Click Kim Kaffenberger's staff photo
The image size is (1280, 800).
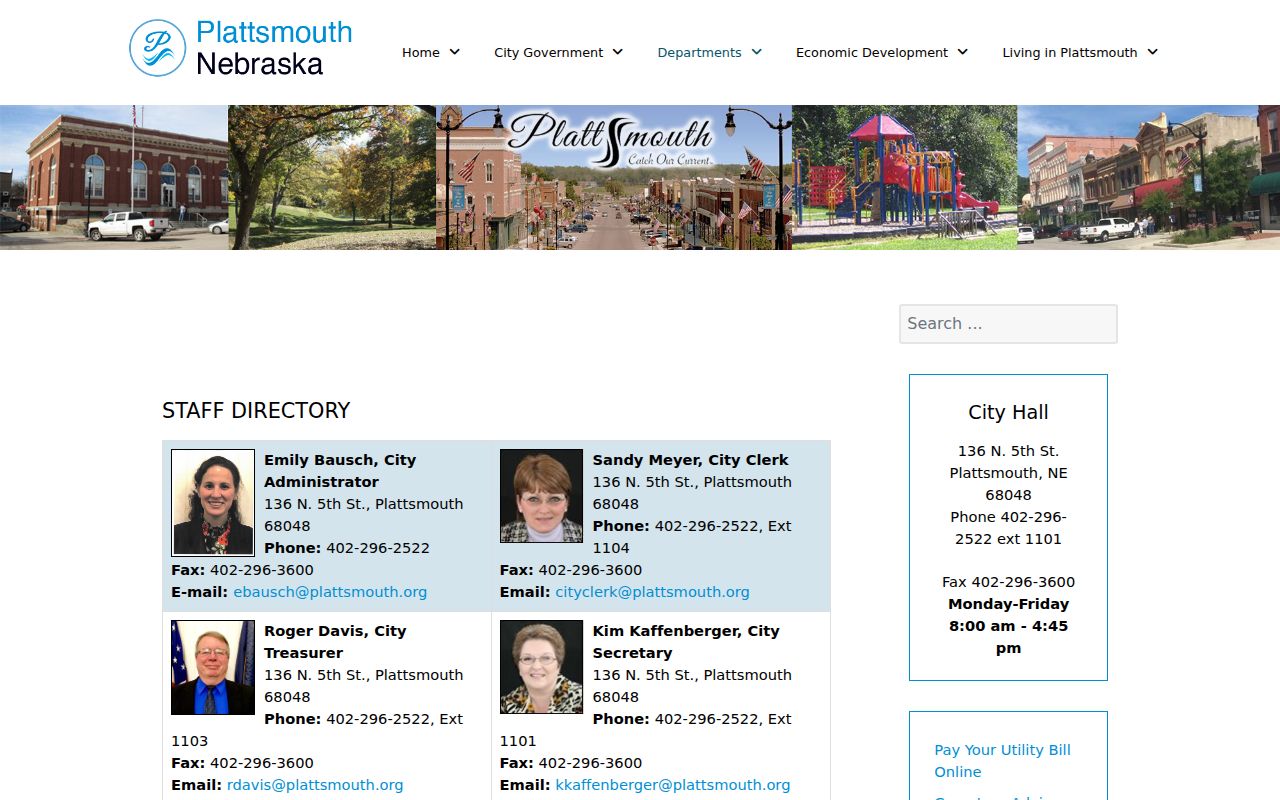pyautogui.click(x=541, y=667)
